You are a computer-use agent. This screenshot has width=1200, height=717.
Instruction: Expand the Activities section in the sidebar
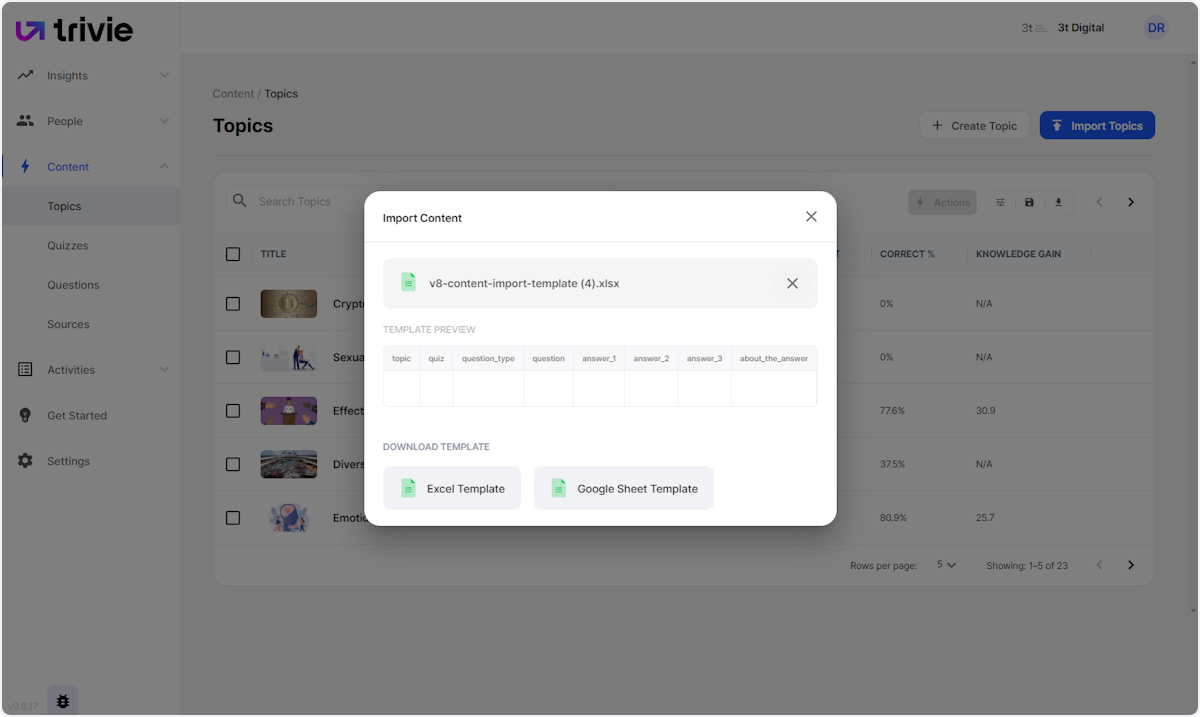(x=163, y=369)
